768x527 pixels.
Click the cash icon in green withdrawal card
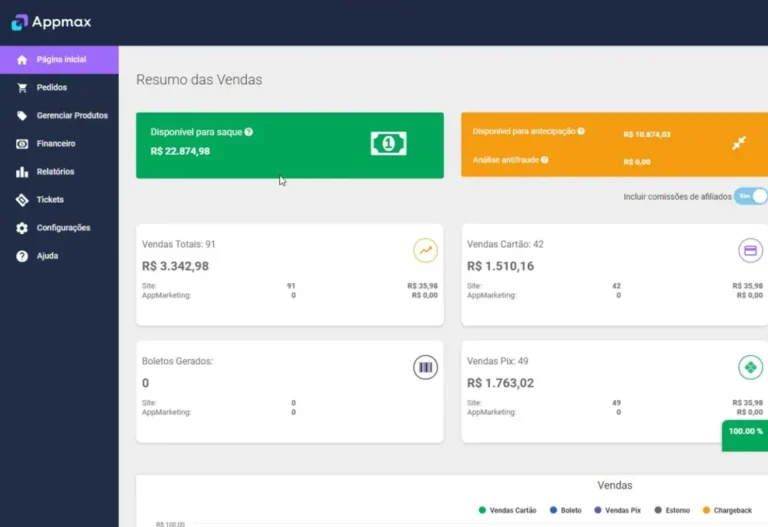click(x=389, y=144)
